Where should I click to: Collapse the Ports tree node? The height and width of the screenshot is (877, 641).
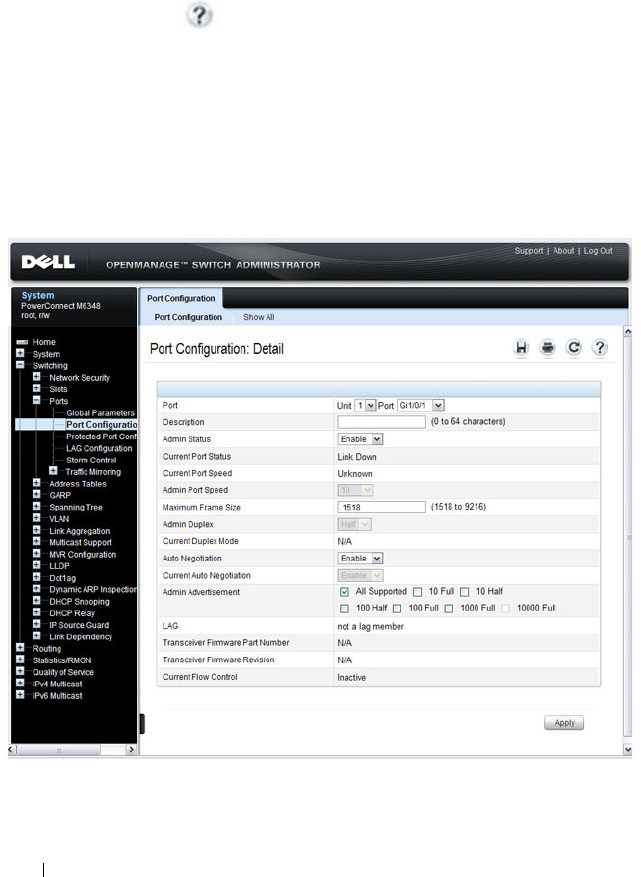(37, 400)
